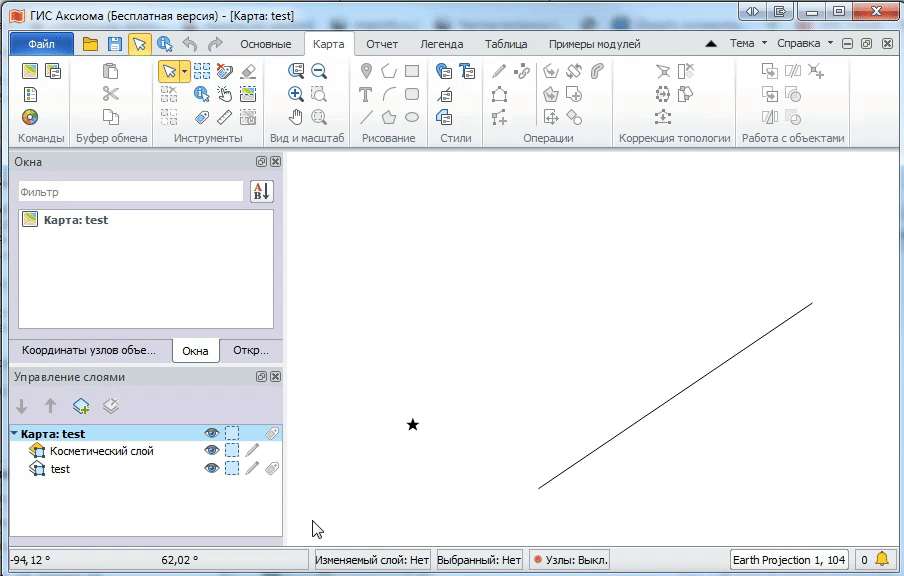This screenshot has width=904, height=576.
Task: Click the Узлы: Выкл. status button
Action: tap(570, 560)
